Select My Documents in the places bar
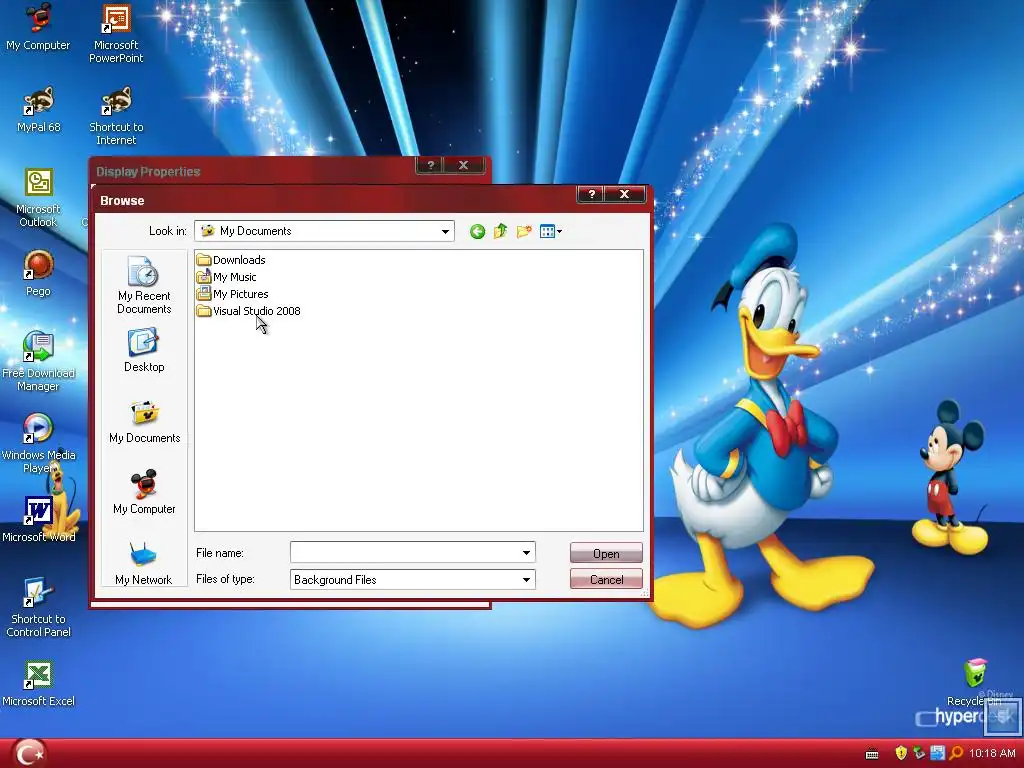The width and height of the screenshot is (1024, 768). [x=144, y=423]
